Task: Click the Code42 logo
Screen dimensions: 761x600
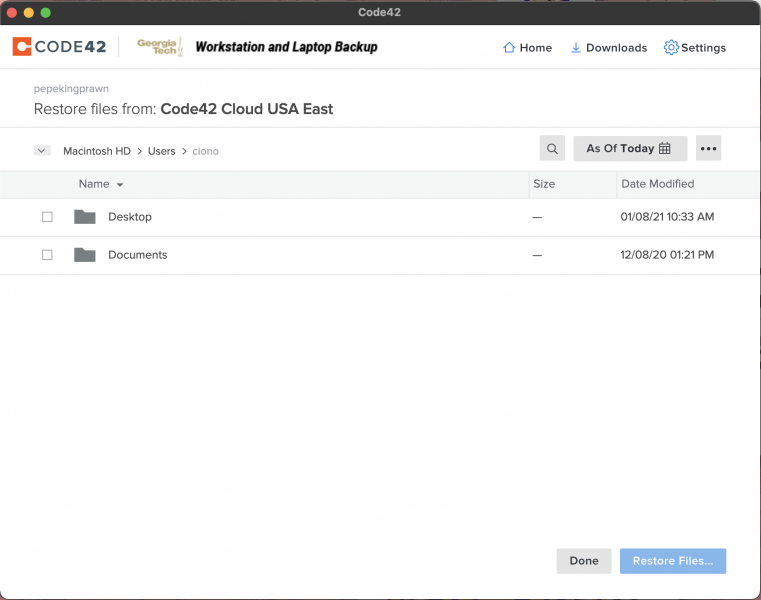Action: (x=59, y=47)
